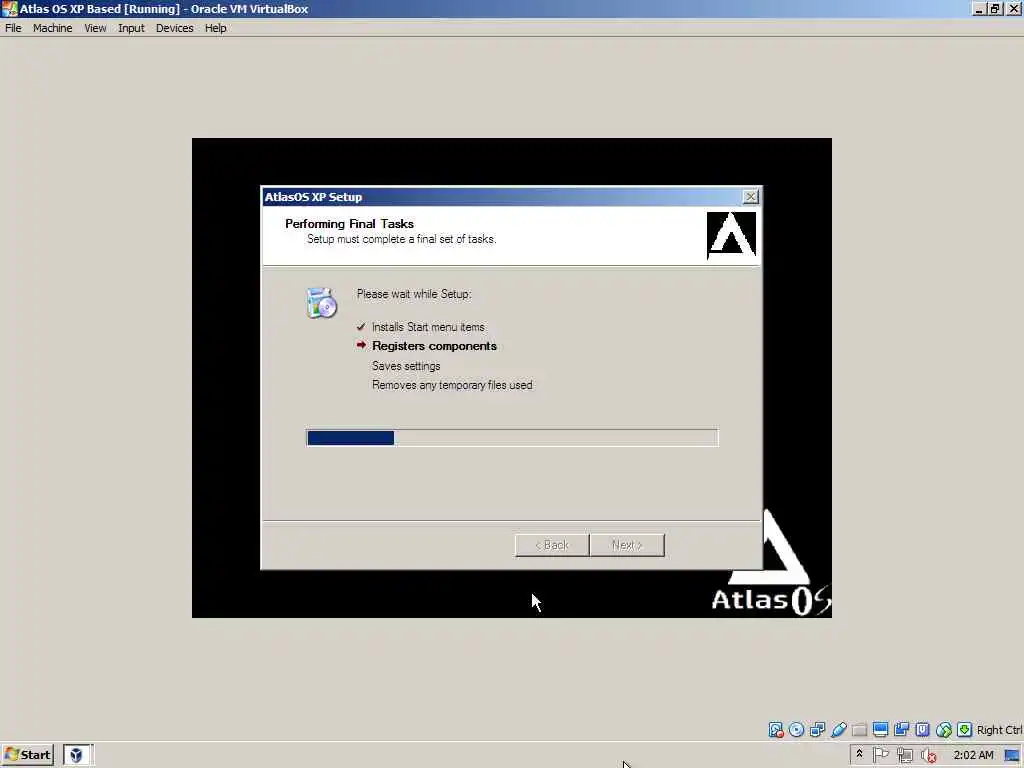Click the shared folders status icon
Image resolution: width=1024 pixels, height=768 pixels.
click(859, 730)
